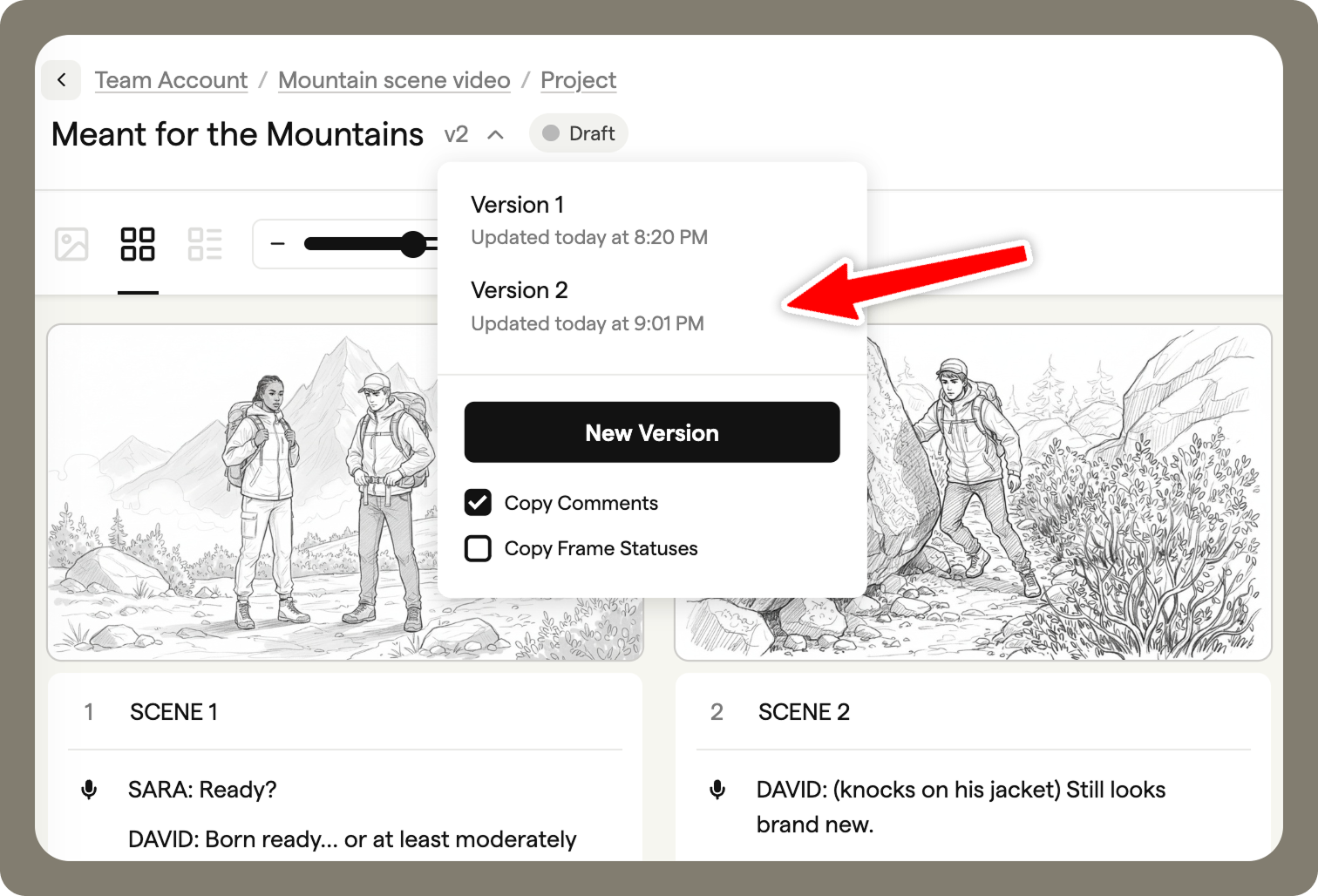Click Scene 2 microphone icon

coord(717,790)
